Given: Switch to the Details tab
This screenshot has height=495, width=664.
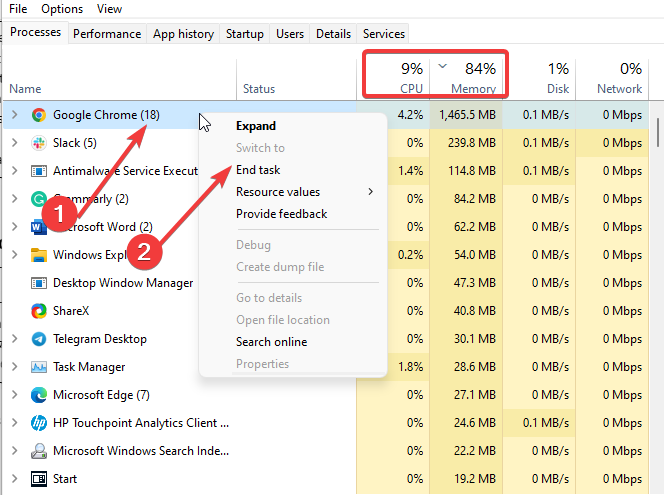Looking at the screenshot, I should [x=333, y=34].
